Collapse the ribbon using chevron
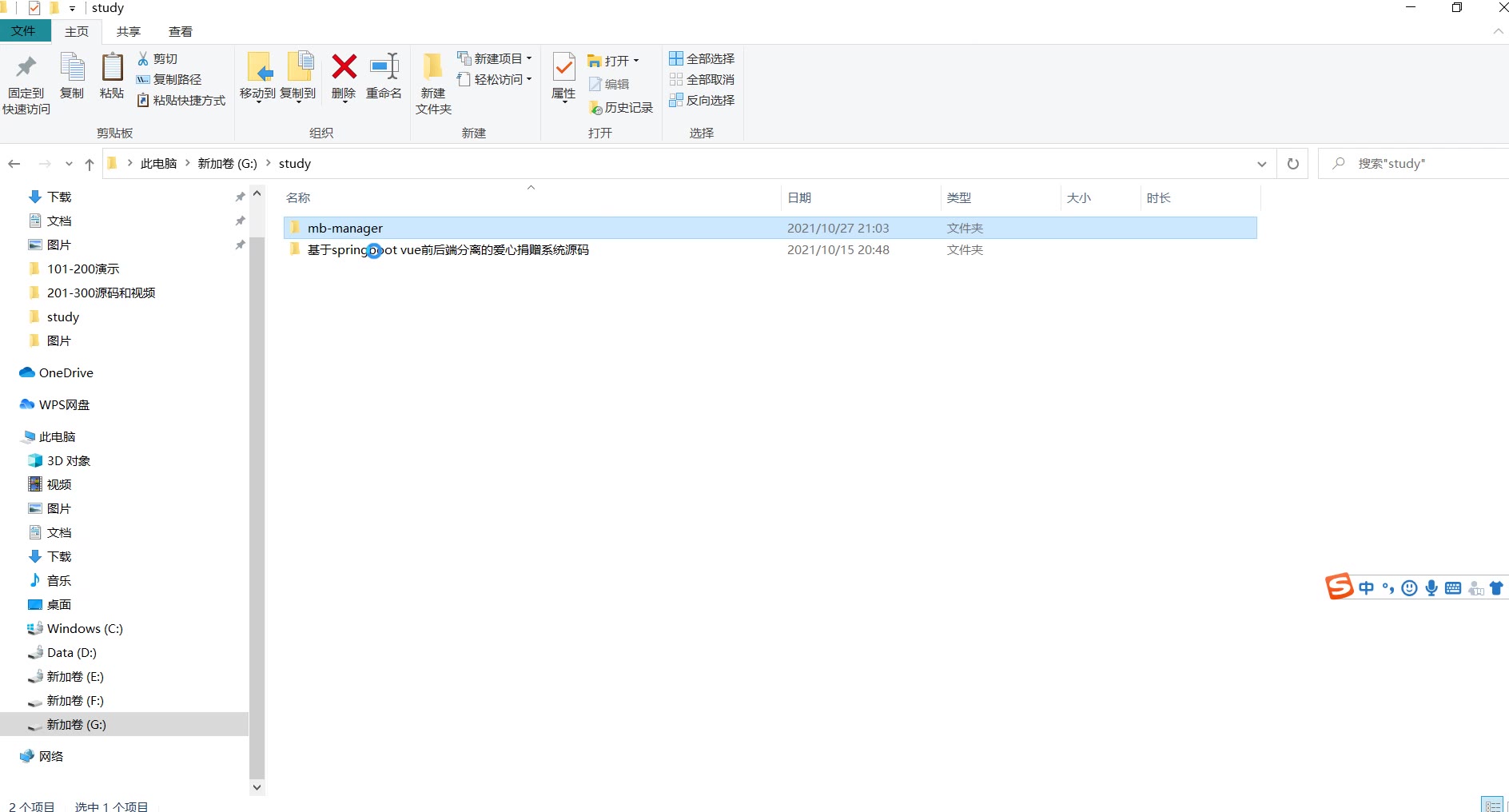The image size is (1509, 812). (1498, 31)
